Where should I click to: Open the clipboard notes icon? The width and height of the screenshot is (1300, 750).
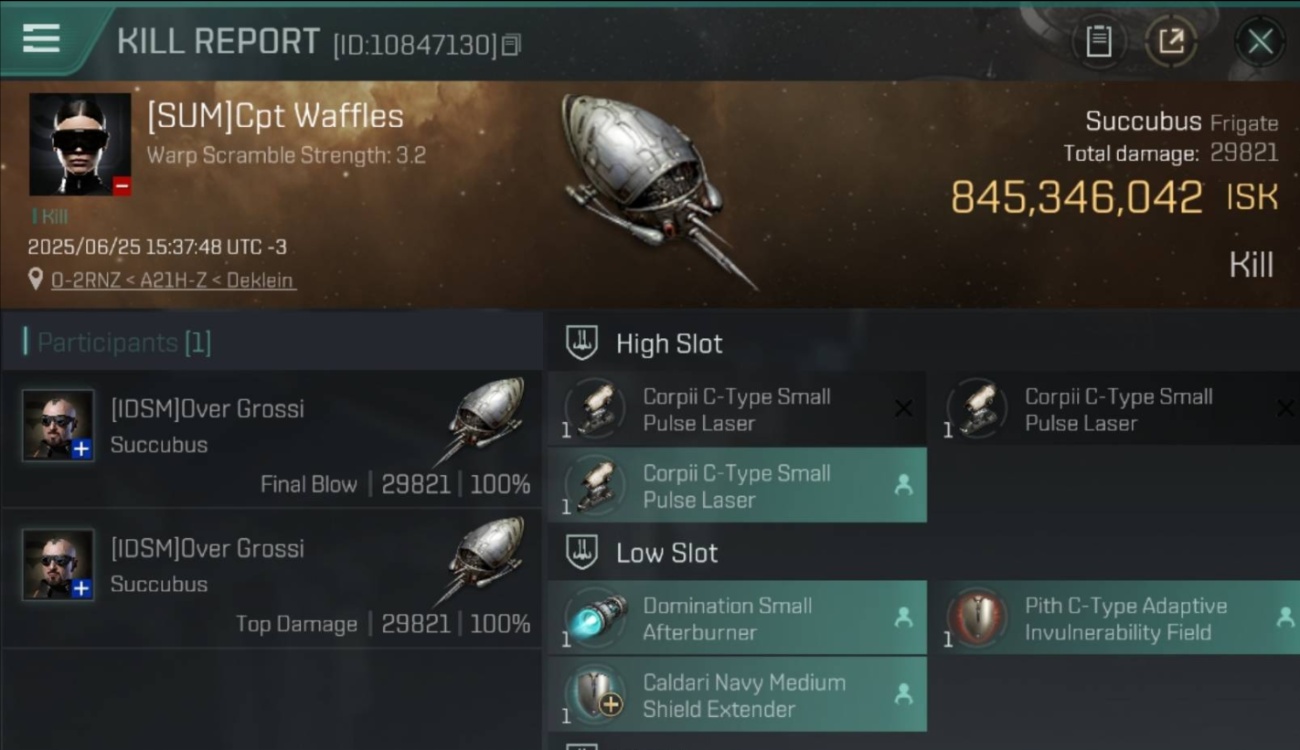[1099, 42]
